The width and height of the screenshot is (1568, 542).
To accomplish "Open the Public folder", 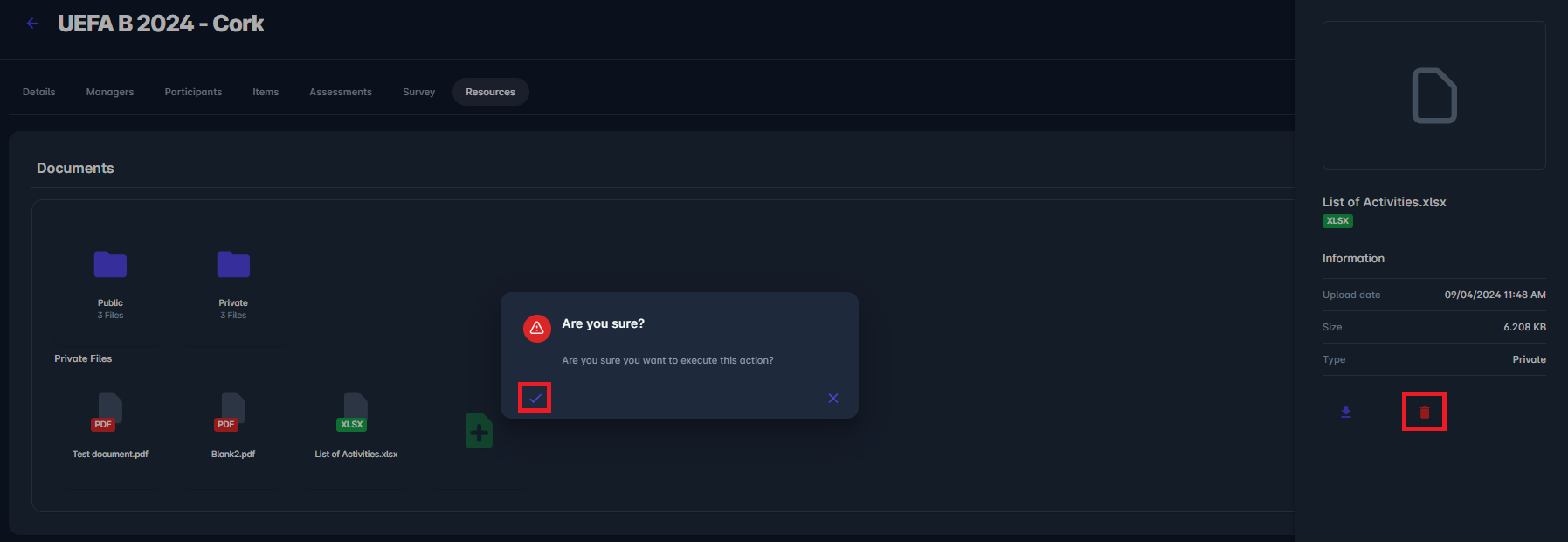I will 110,265.
